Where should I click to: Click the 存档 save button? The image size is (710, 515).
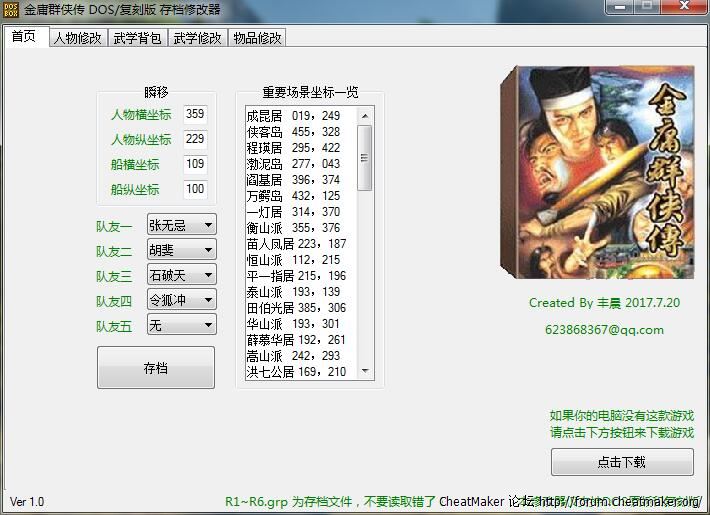point(156,368)
